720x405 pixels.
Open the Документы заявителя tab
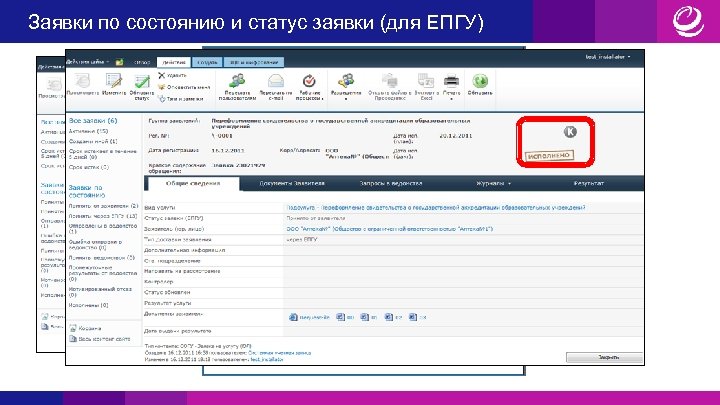[x=292, y=183]
